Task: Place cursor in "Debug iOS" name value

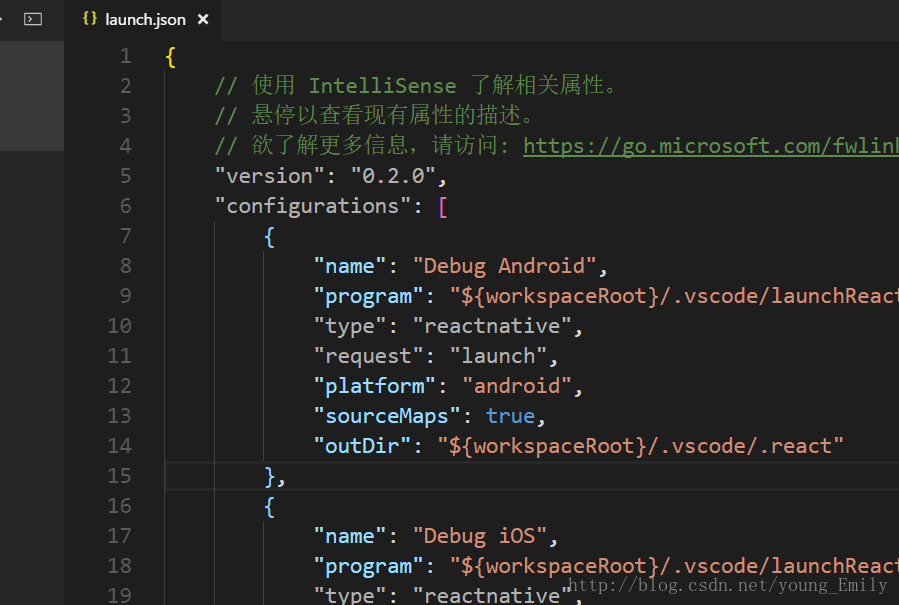Action: pyautogui.click(x=479, y=536)
